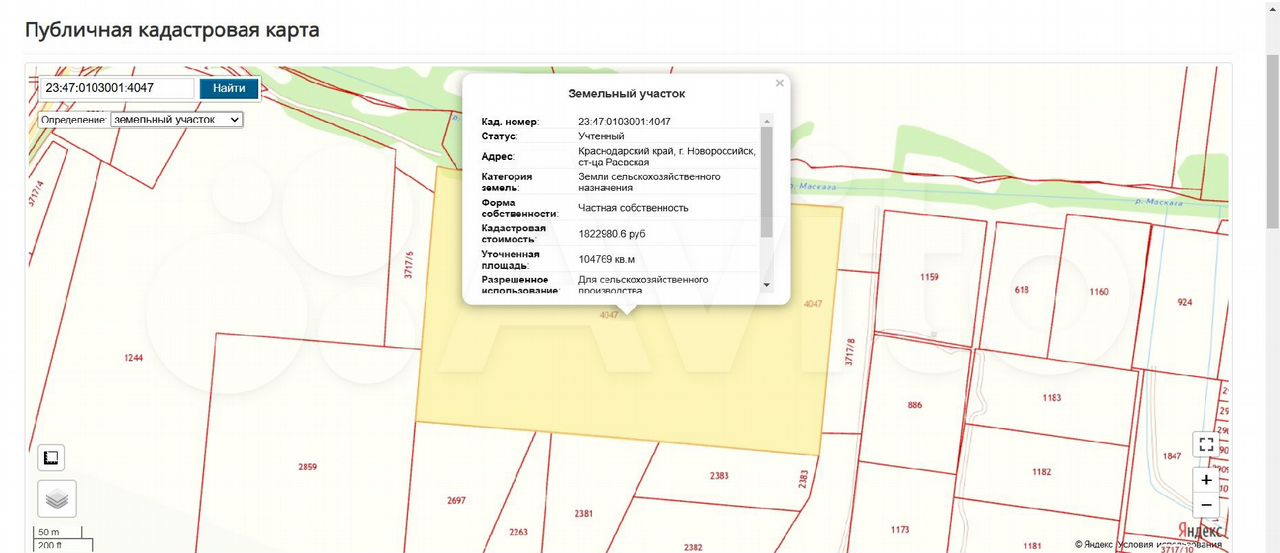This screenshot has height=553, width=1280.
Task: Click parcel 1183 on the map
Action: [1051, 397]
